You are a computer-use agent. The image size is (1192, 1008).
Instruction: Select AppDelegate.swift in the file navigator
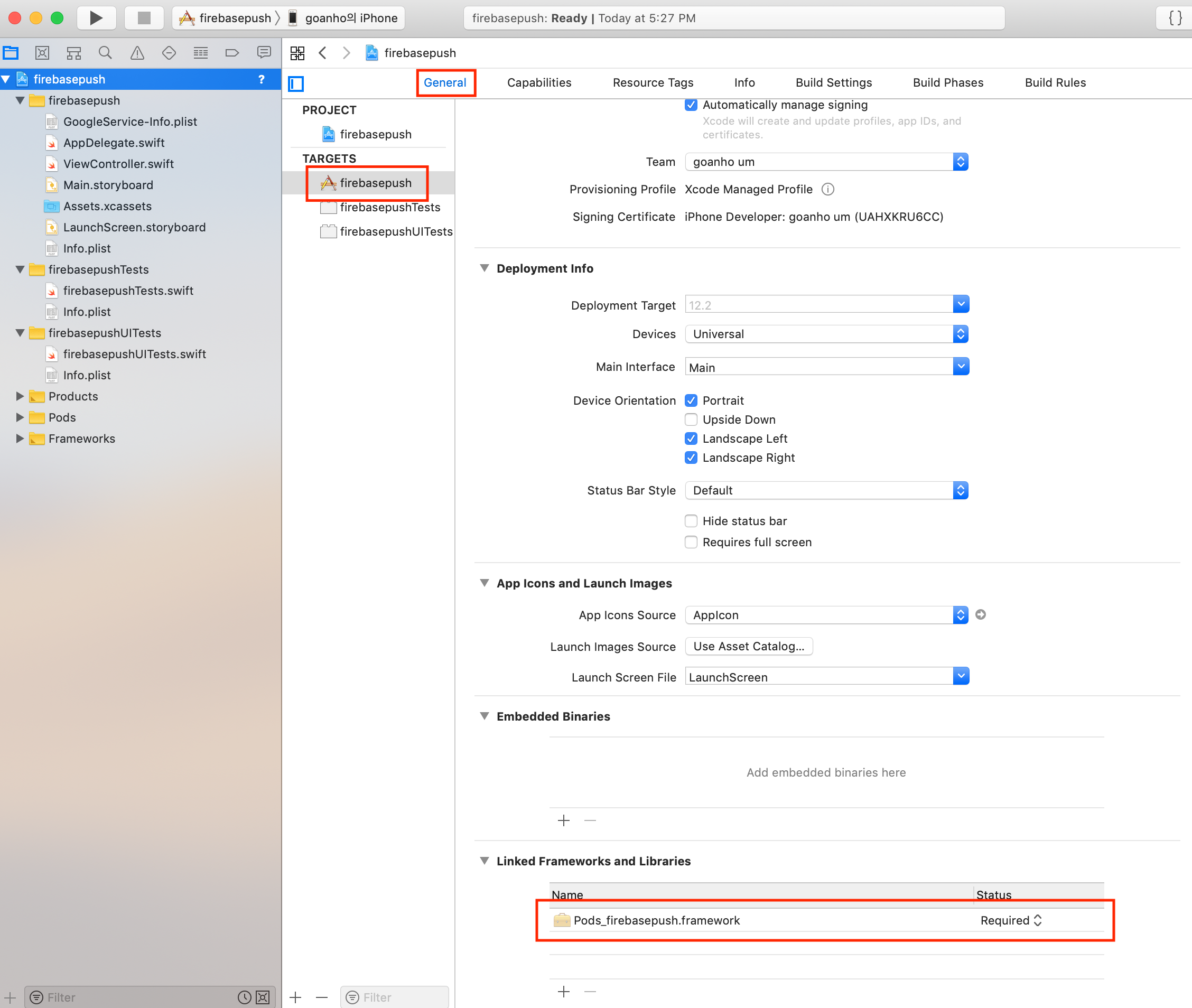pos(114,143)
